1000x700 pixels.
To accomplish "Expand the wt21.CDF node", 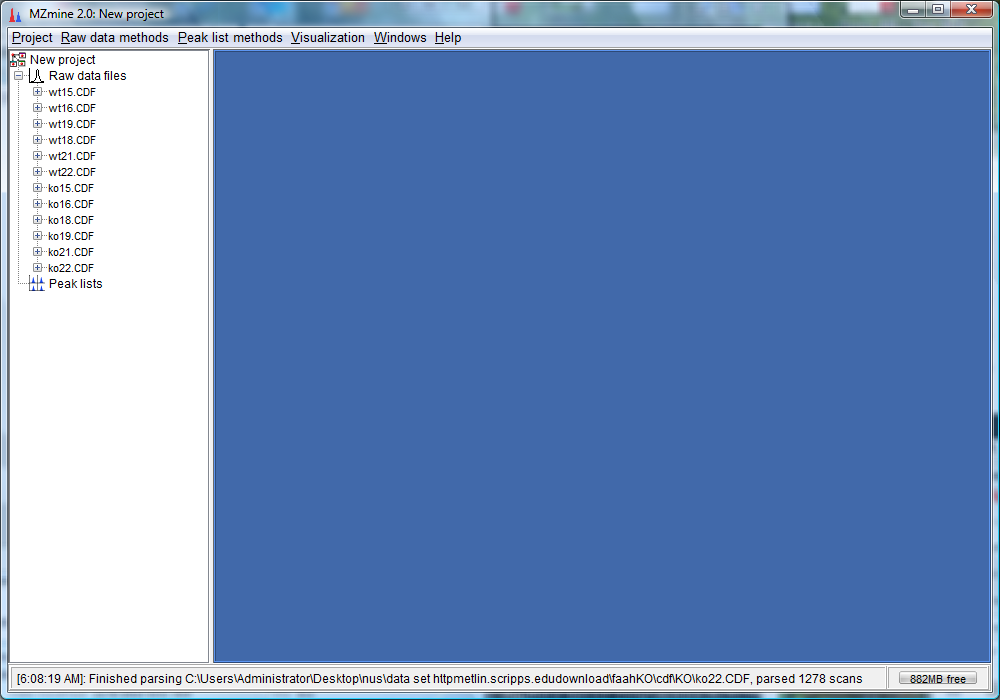I will point(38,156).
